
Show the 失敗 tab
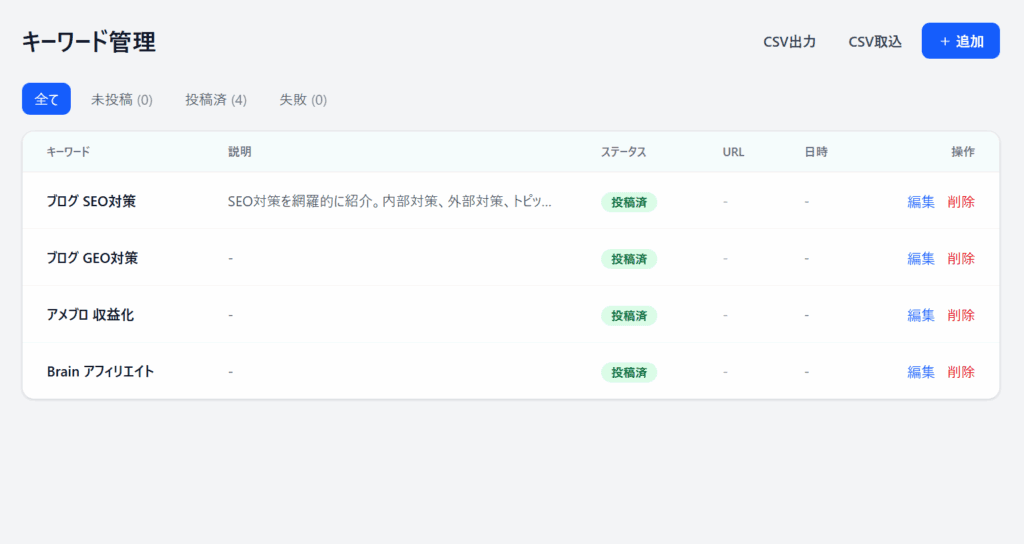(x=303, y=99)
